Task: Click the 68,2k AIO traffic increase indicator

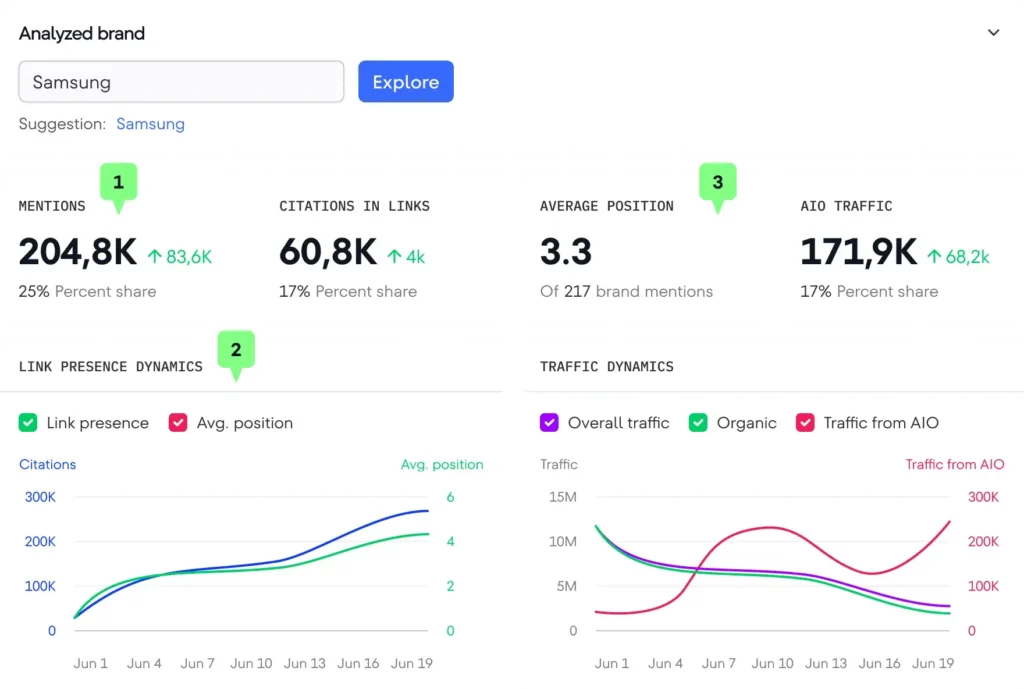Action: coord(958,257)
